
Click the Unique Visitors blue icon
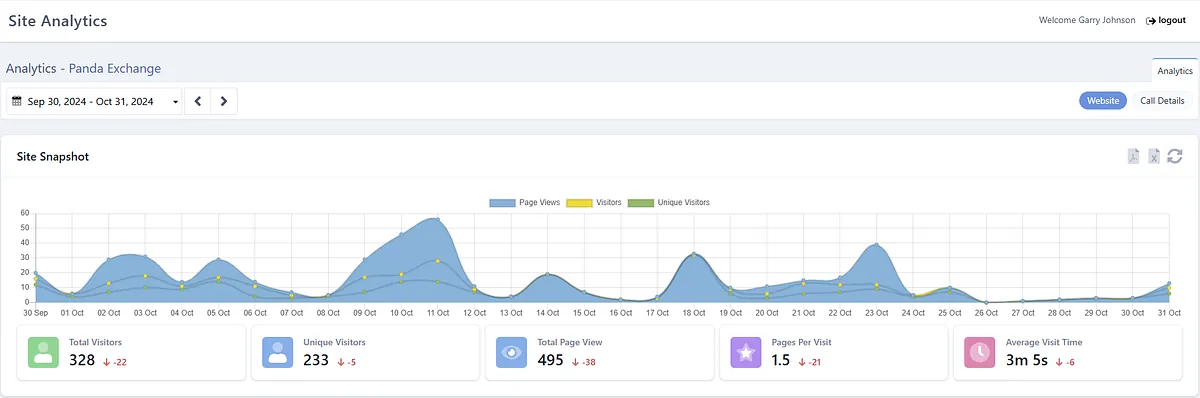277,352
